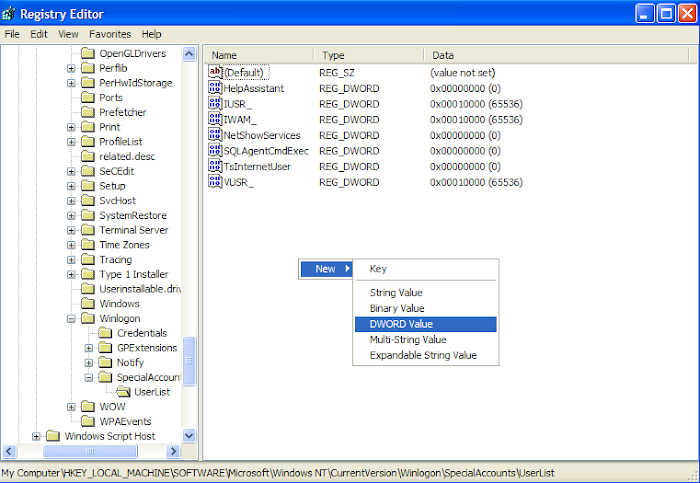Click the tree scroll up arrow
This screenshot has height=483, width=700.
click(189, 54)
